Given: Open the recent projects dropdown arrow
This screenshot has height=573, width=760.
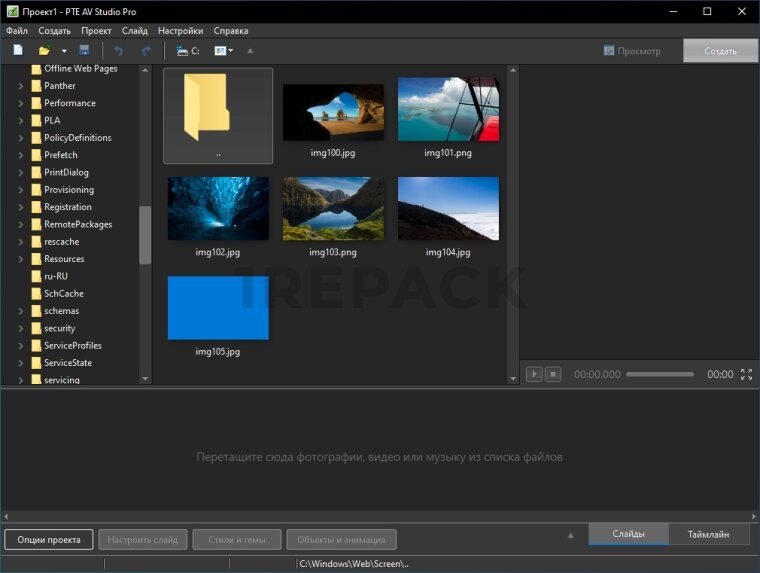Looking at the screenshot, I should point(64,50).
